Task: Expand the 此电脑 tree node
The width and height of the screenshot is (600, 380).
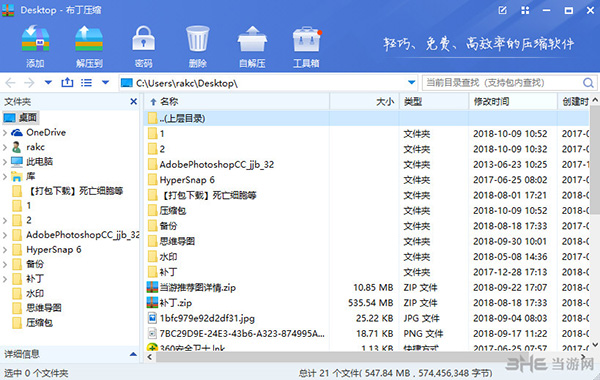Action: click(x=5, y=162)
